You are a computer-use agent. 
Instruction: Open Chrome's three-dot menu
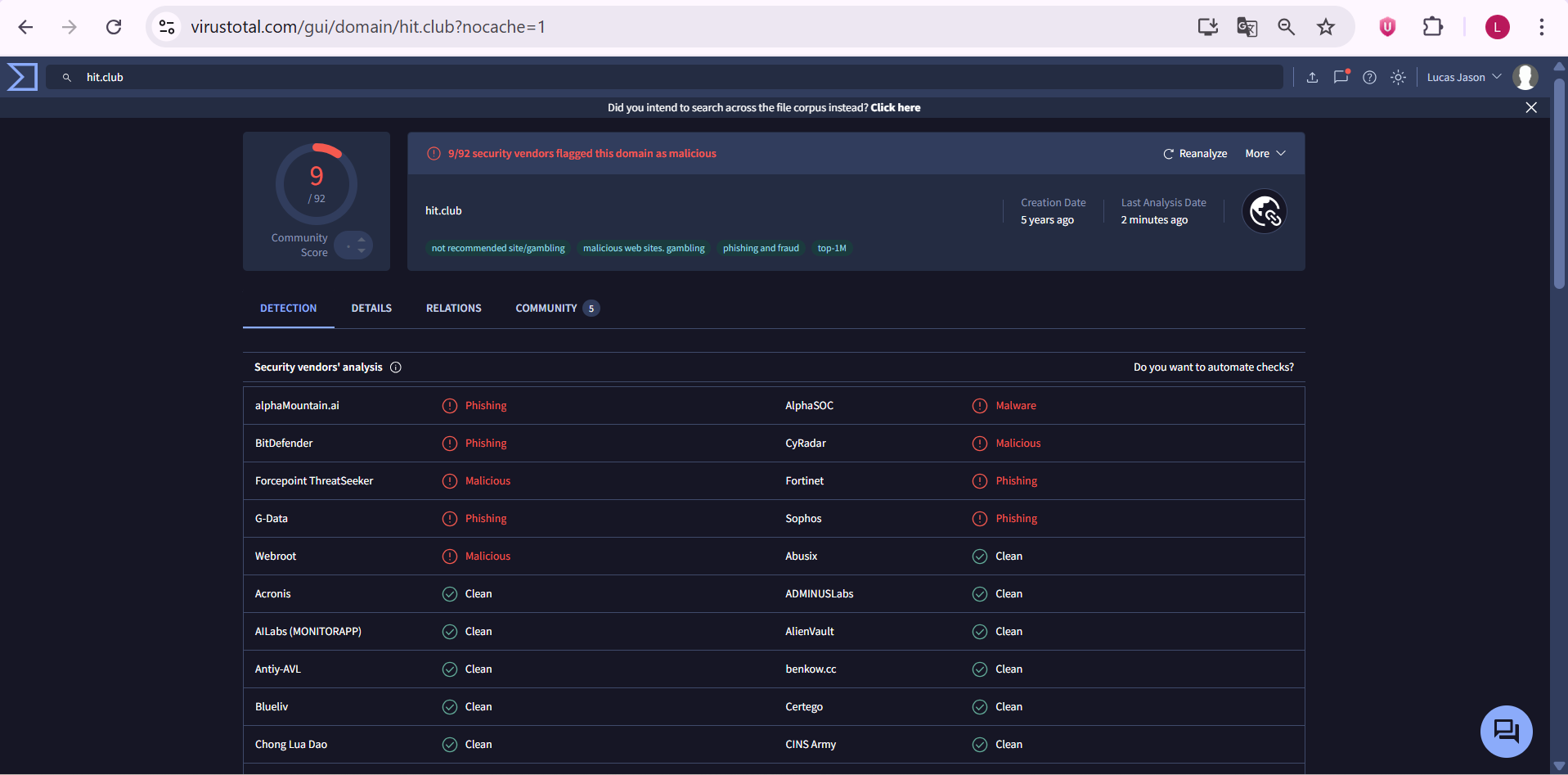[1541, 27]
